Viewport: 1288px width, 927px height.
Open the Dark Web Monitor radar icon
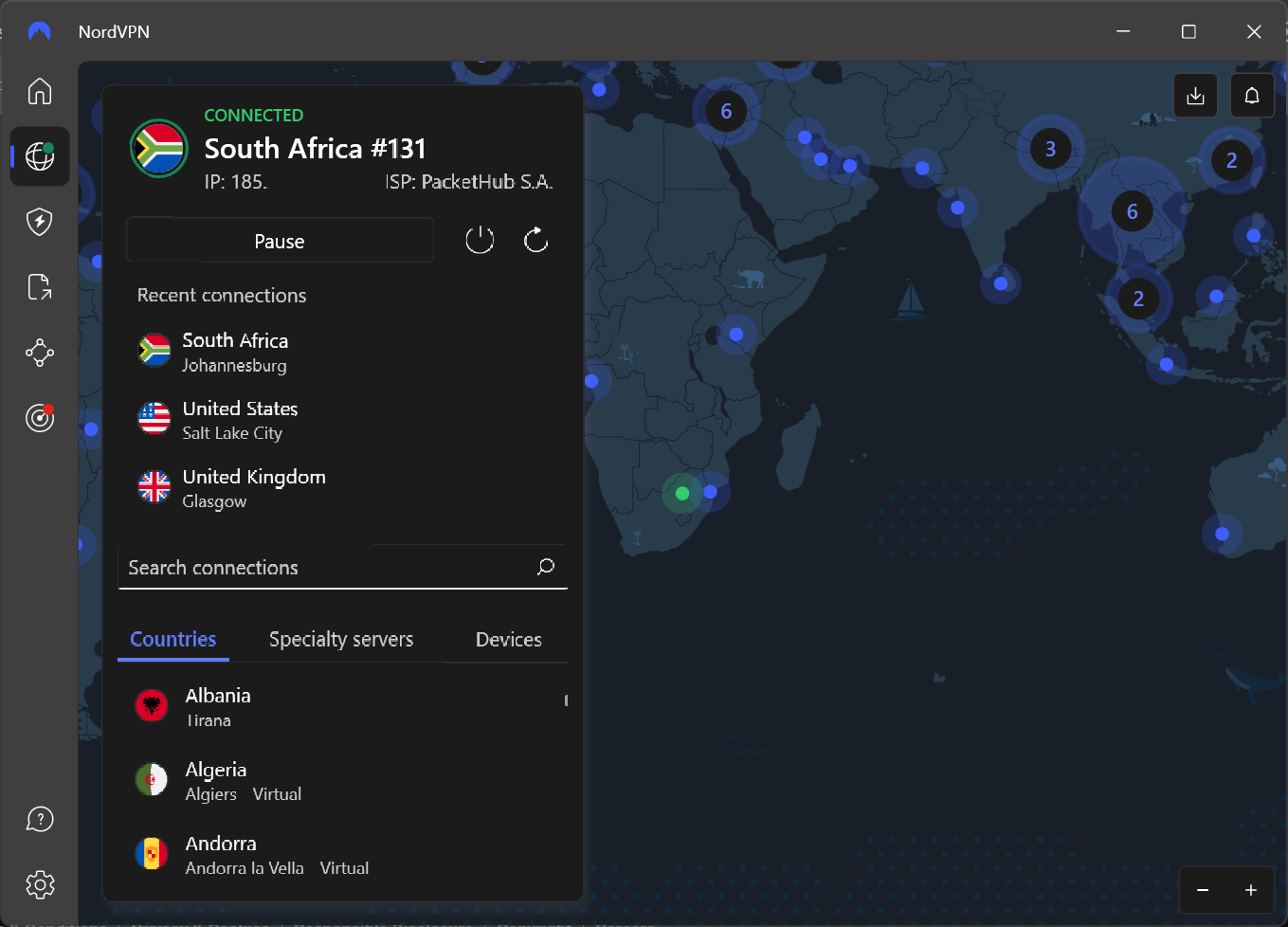coord(40,417)
